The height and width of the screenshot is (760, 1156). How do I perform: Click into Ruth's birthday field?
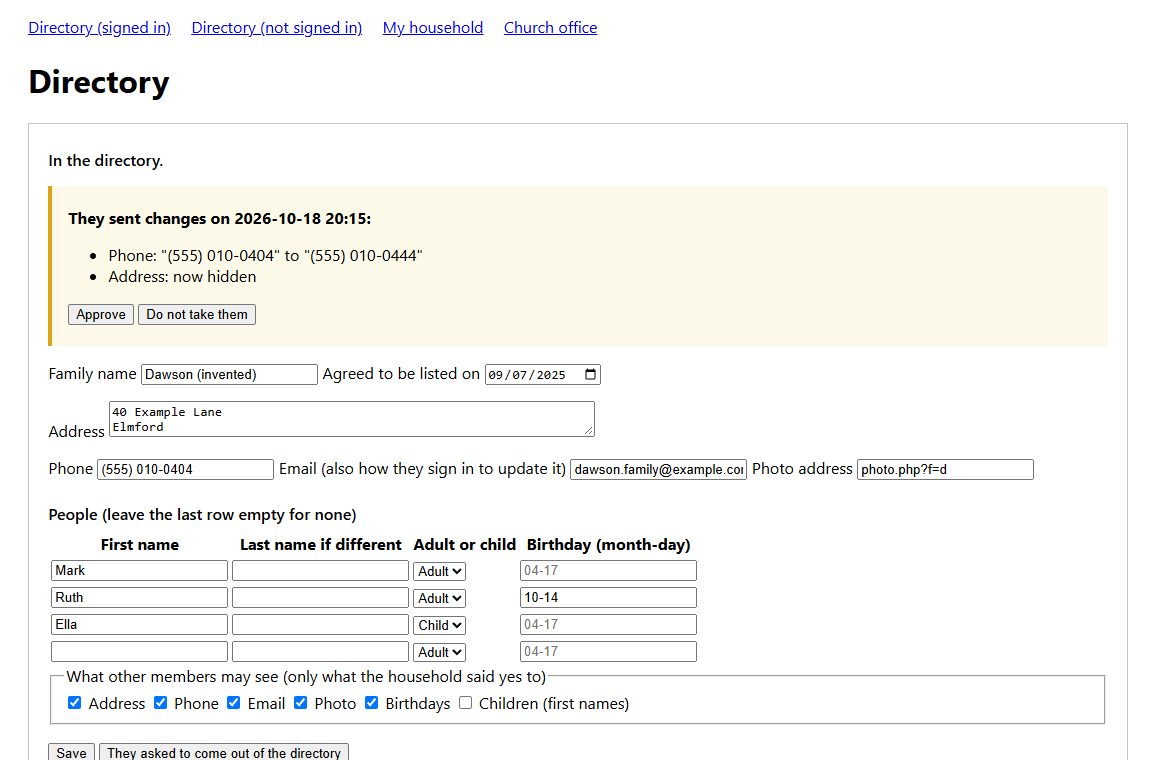click(x=608, y=597)
